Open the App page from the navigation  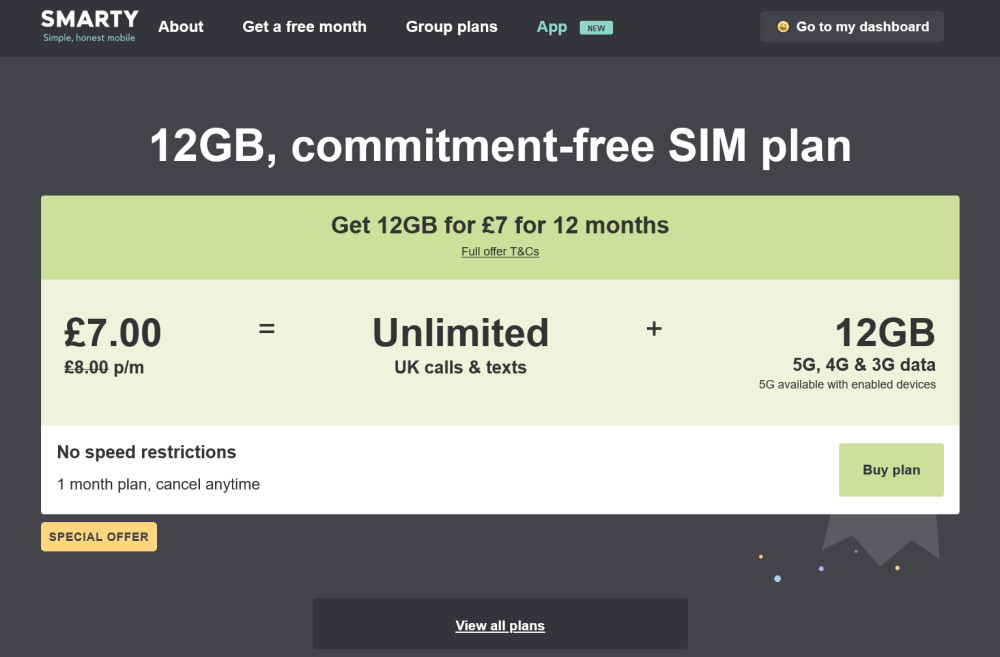pos(551,27)
